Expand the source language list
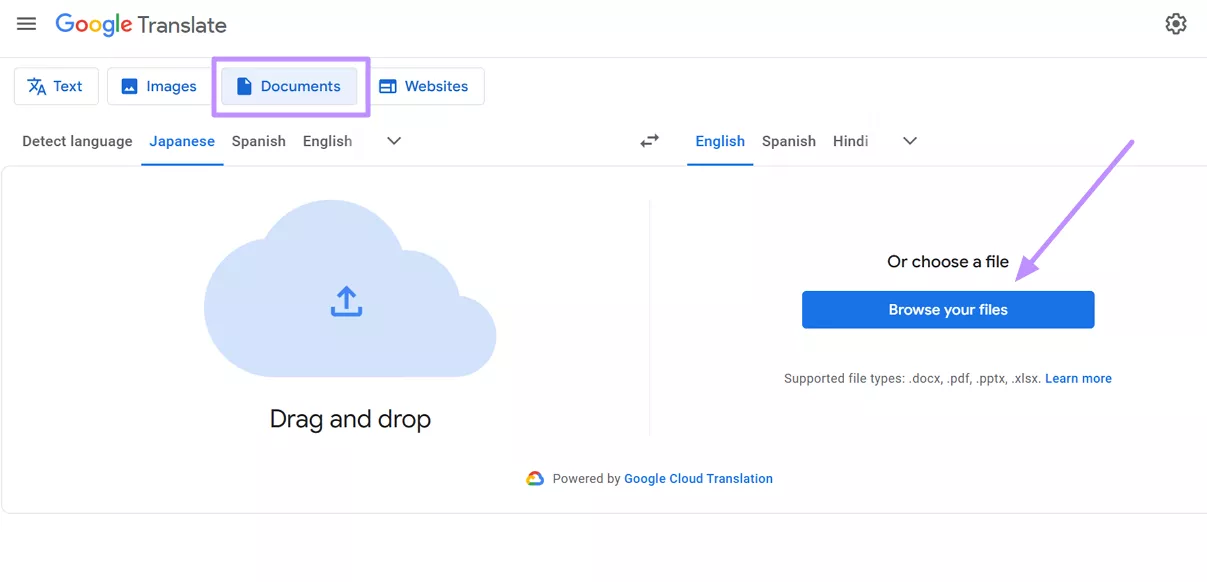The height and width of the screenshot is (582, 1207). click(x=394, y=141)
